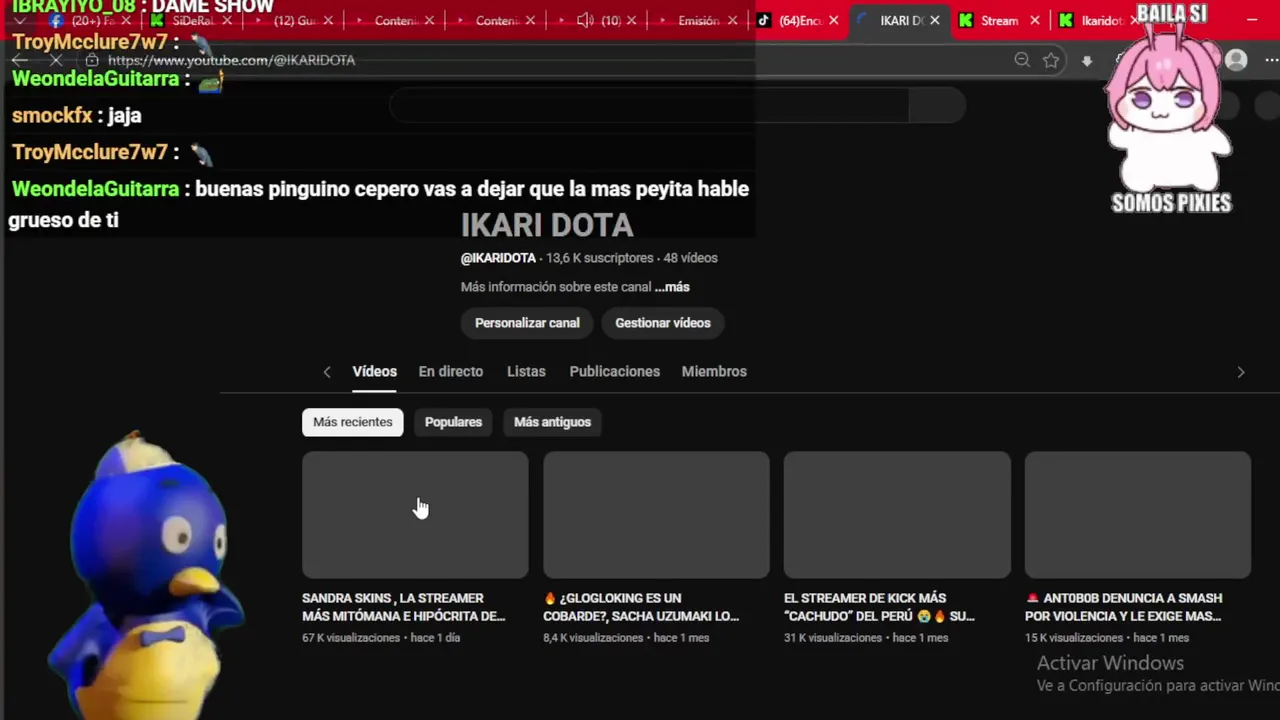Image resolution: width=1280 pixels, height=720 pixels.
Task: Open the EL STREAMER DE KICK thumbnail
Action: pos(897,514)
